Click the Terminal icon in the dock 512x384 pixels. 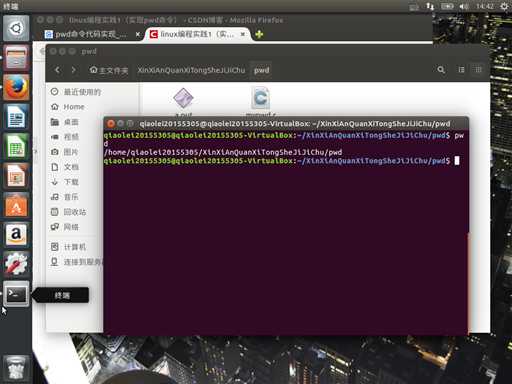pos(16,293)
